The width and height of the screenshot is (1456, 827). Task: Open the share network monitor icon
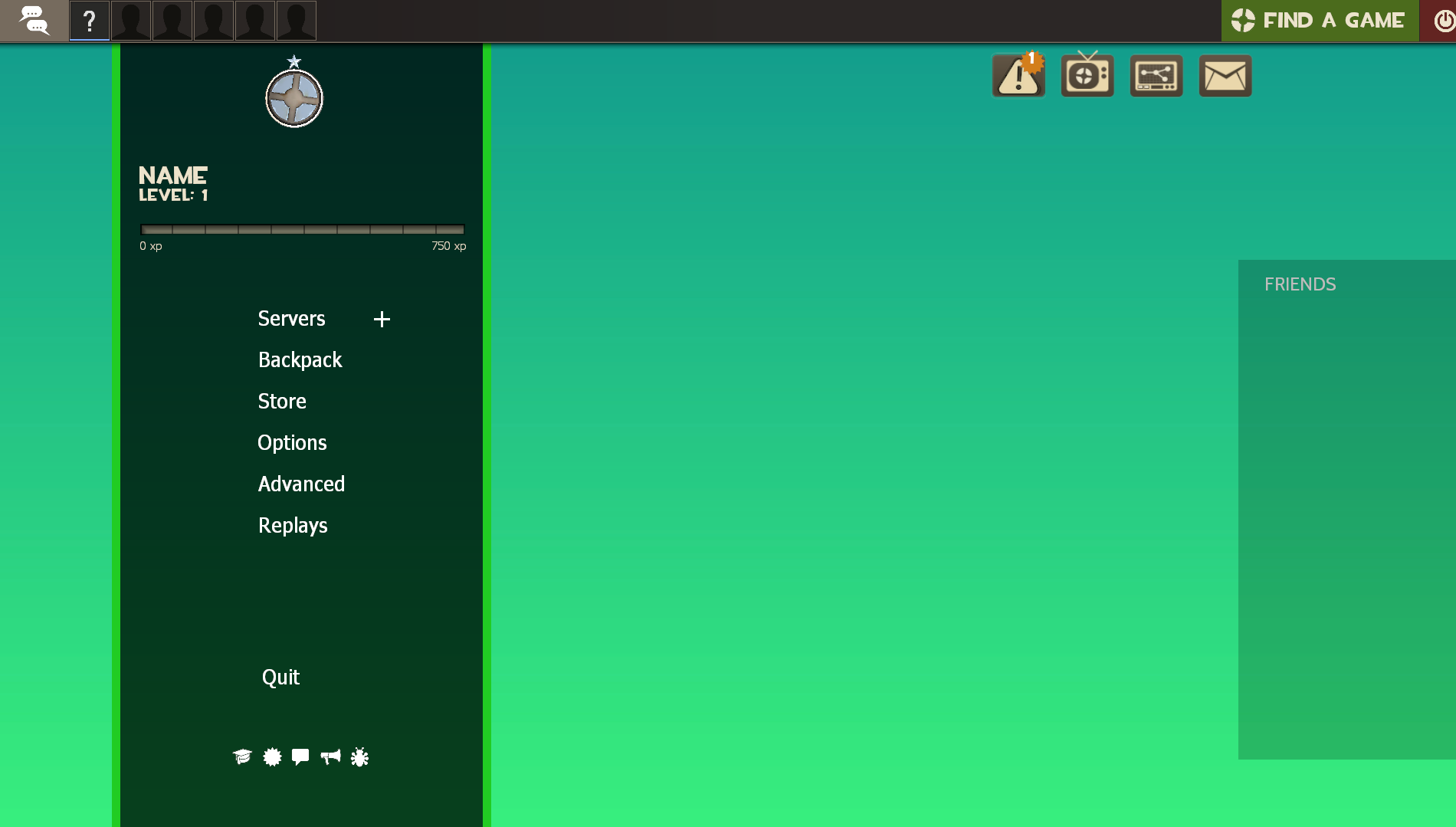(x=1156, y=76)
